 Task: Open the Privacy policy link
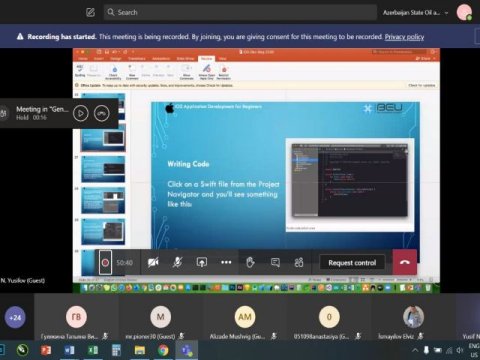point(404,37)
